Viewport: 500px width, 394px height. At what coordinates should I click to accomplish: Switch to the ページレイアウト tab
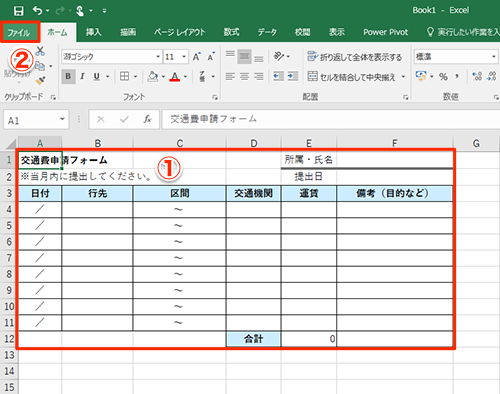[x=180, y=32]
